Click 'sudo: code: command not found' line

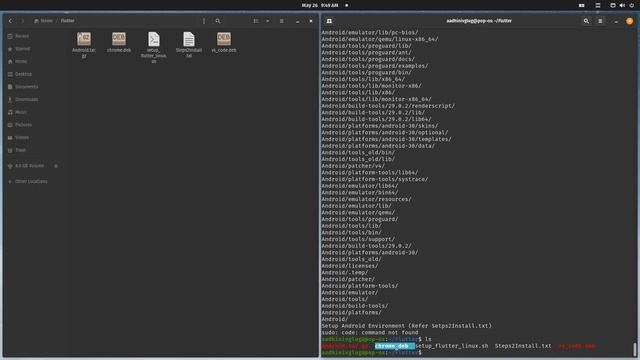tap(369, 333)
